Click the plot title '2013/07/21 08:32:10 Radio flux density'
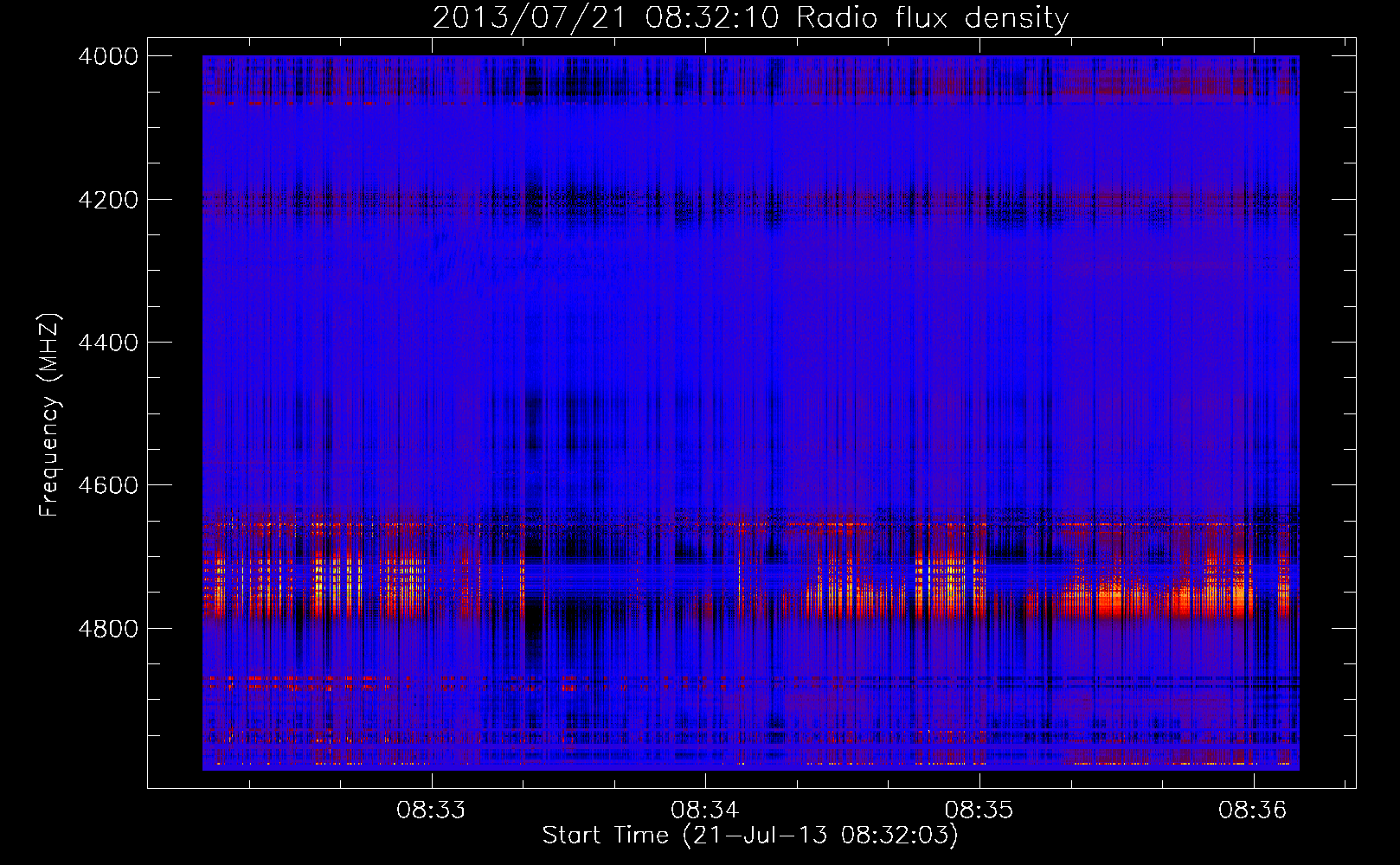 point(750,17)
